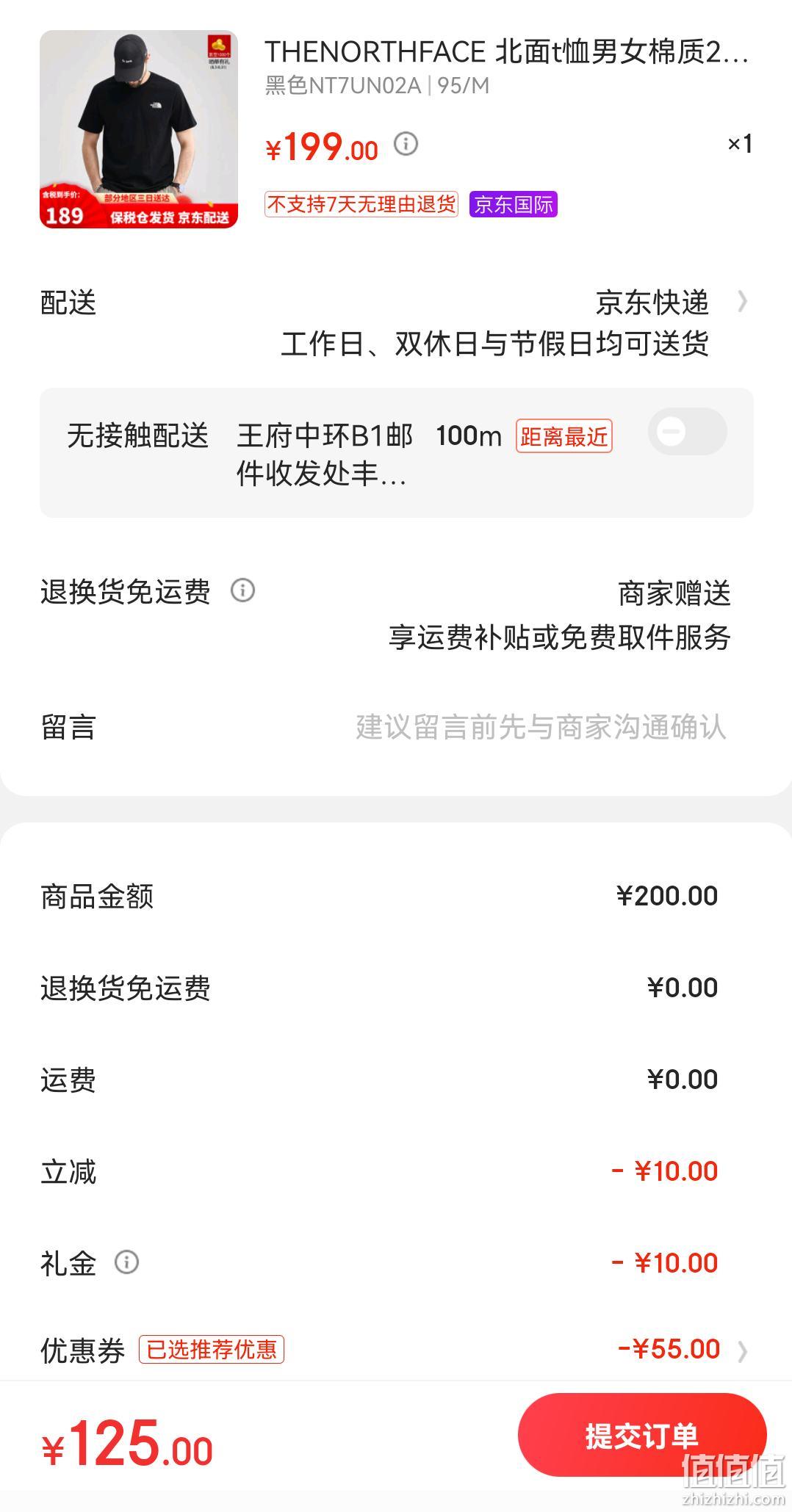Image resolution: width=792 pixels, height=1512 pixels.
Task: Open the THENORTHFACE product title
Action: tap(506, 52)
